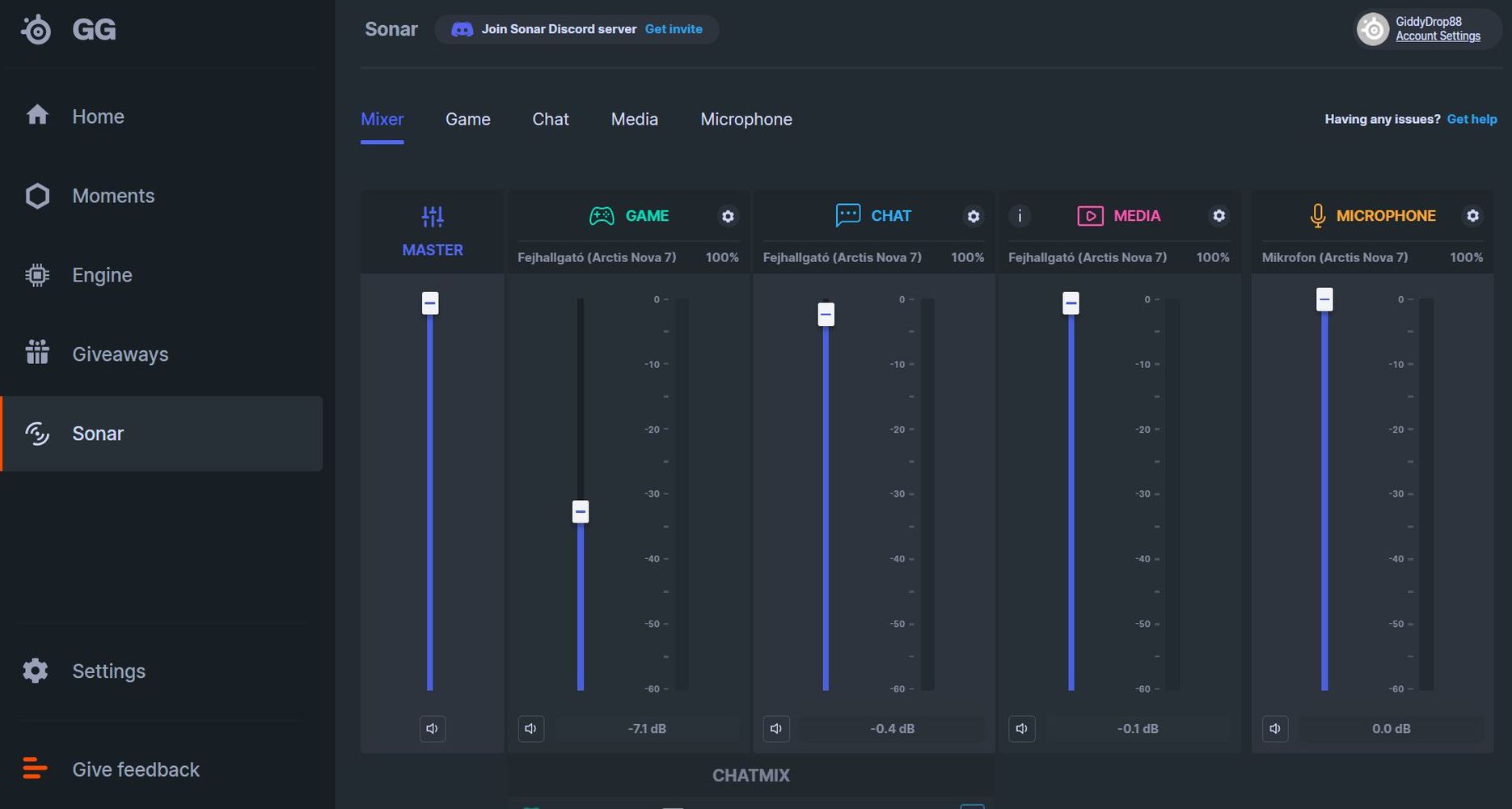Mute the Microphone channel
Viewport: 1512px width, 809px height.
point(1275,728)
